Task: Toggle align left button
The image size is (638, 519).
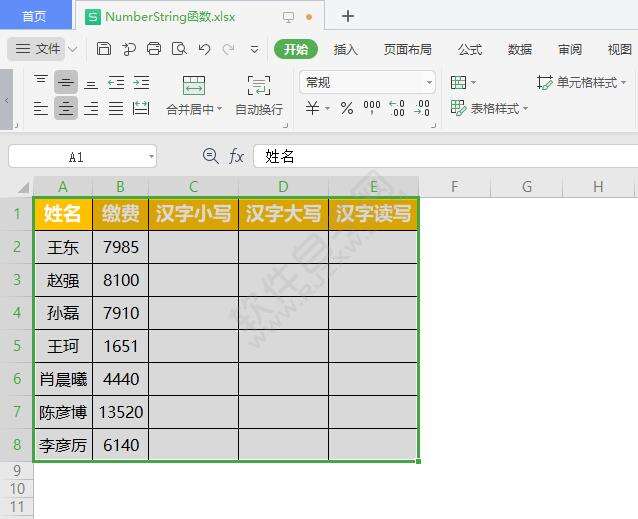Action: tap(41, 109)
